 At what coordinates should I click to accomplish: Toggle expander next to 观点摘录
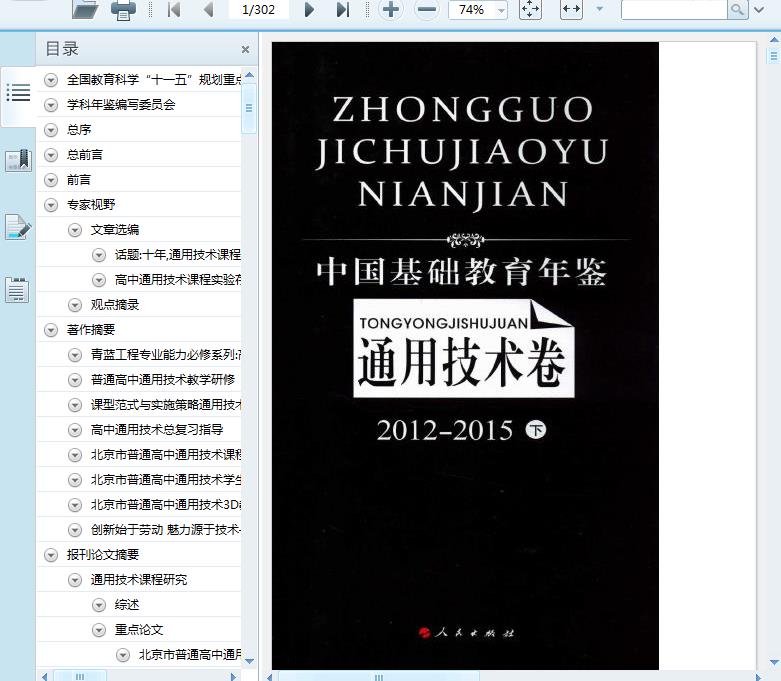coord(75,305)
